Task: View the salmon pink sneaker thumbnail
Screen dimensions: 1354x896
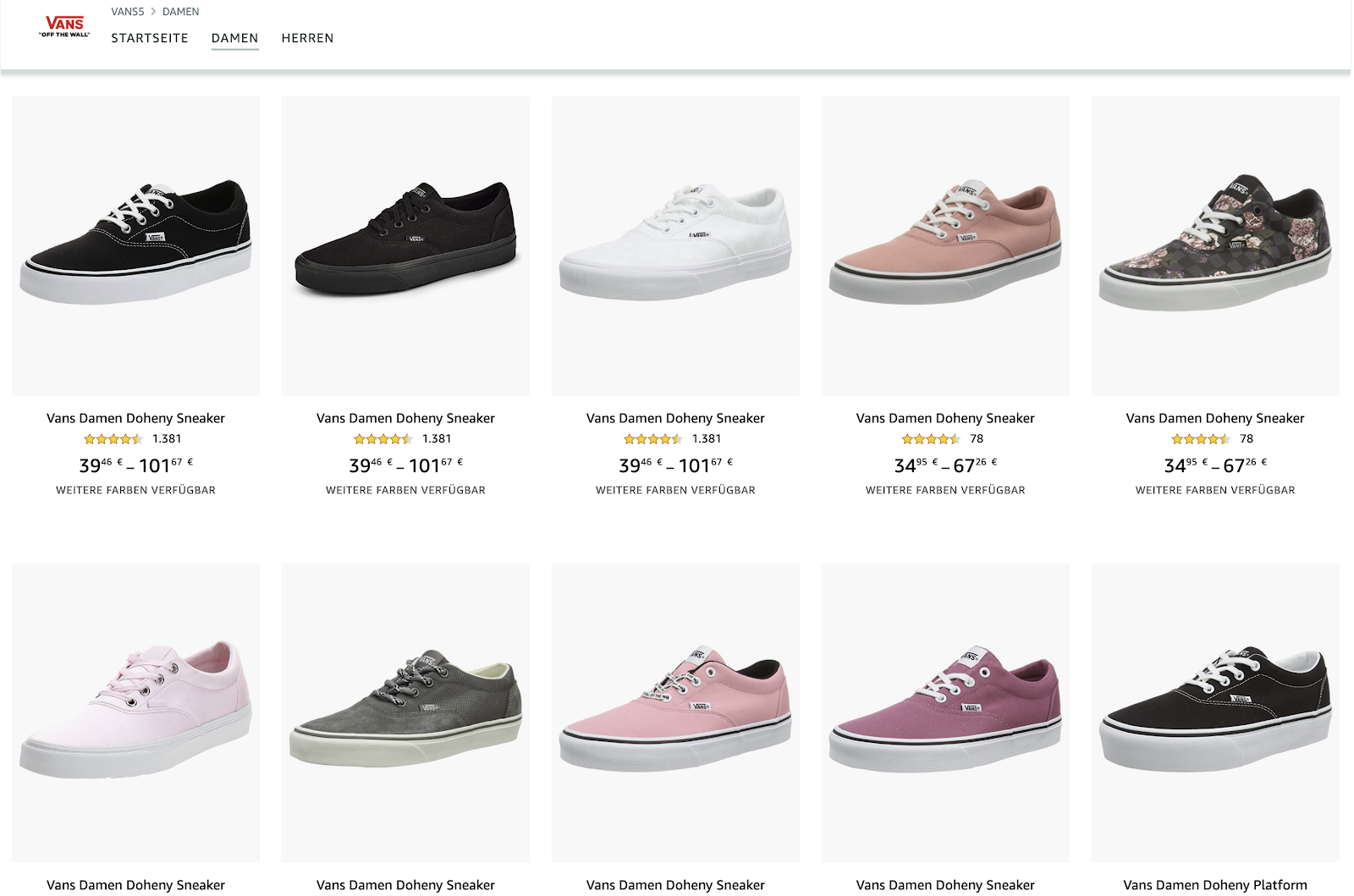Action: (x=945, y=245)
